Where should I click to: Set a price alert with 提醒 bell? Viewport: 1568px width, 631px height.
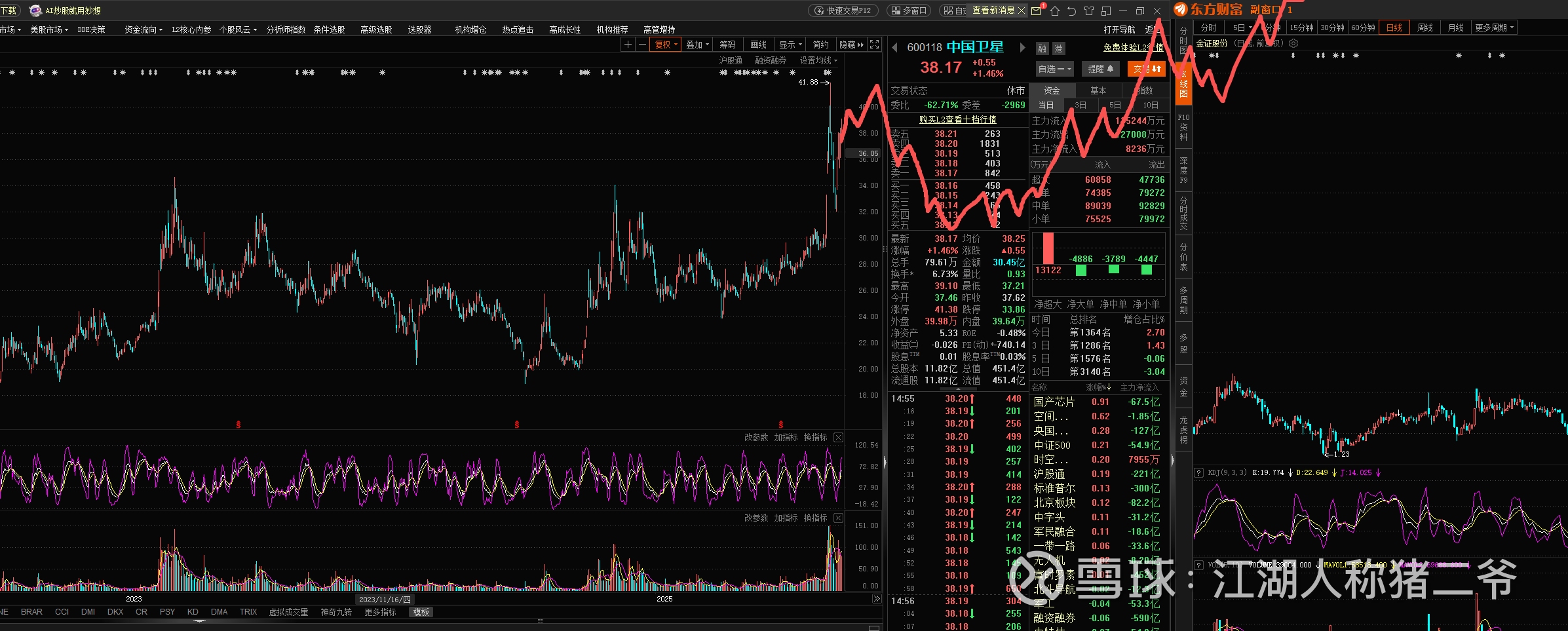click(1101, 69)
